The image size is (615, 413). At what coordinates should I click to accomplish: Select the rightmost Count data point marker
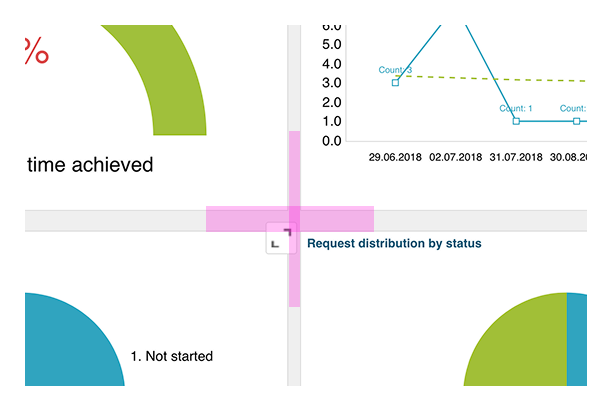[x=577, y=120]
